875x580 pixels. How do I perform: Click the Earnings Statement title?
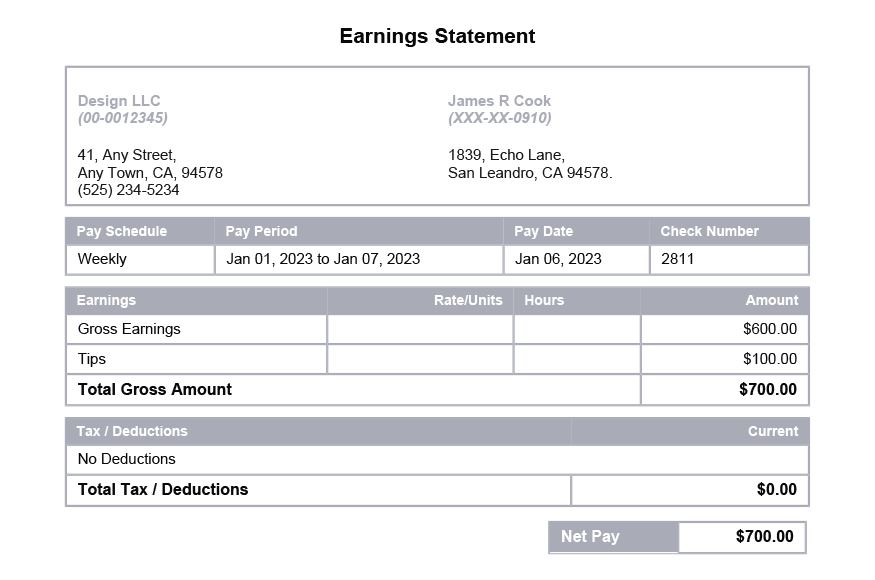pyautogui.click(x=437, y=37)
